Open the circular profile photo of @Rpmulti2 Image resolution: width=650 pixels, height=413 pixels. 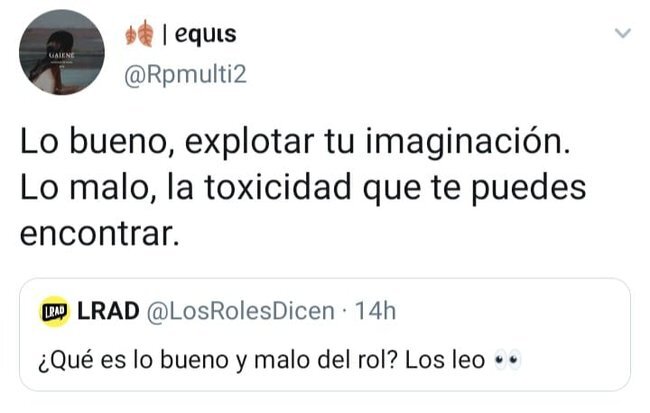tap(62, 52)
